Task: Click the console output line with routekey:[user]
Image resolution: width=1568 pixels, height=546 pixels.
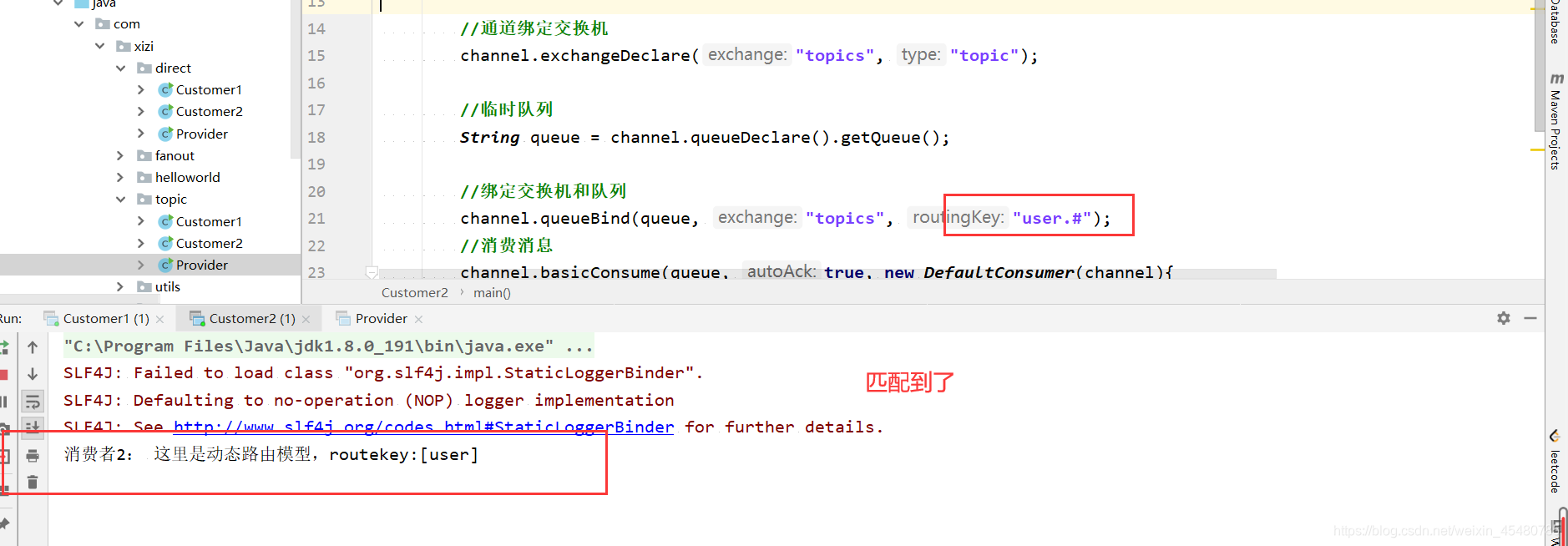Action: pyautogui.click(x=271, y=454)
